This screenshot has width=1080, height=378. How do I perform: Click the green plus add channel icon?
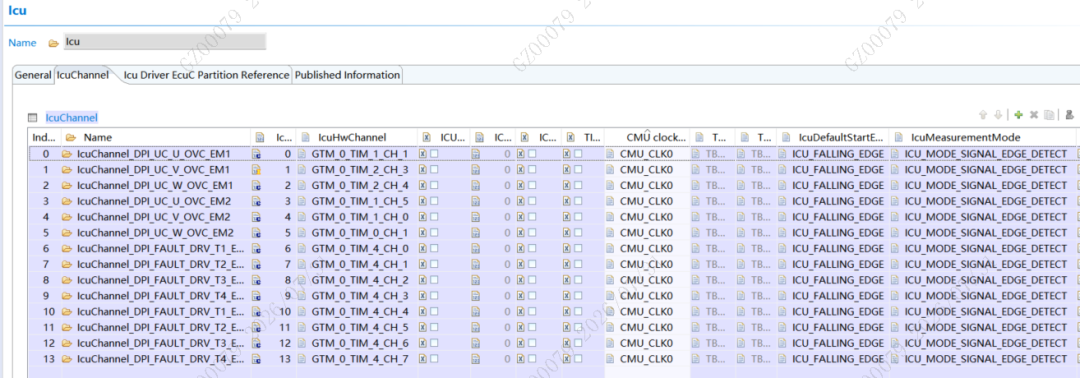coord(1019,115)
